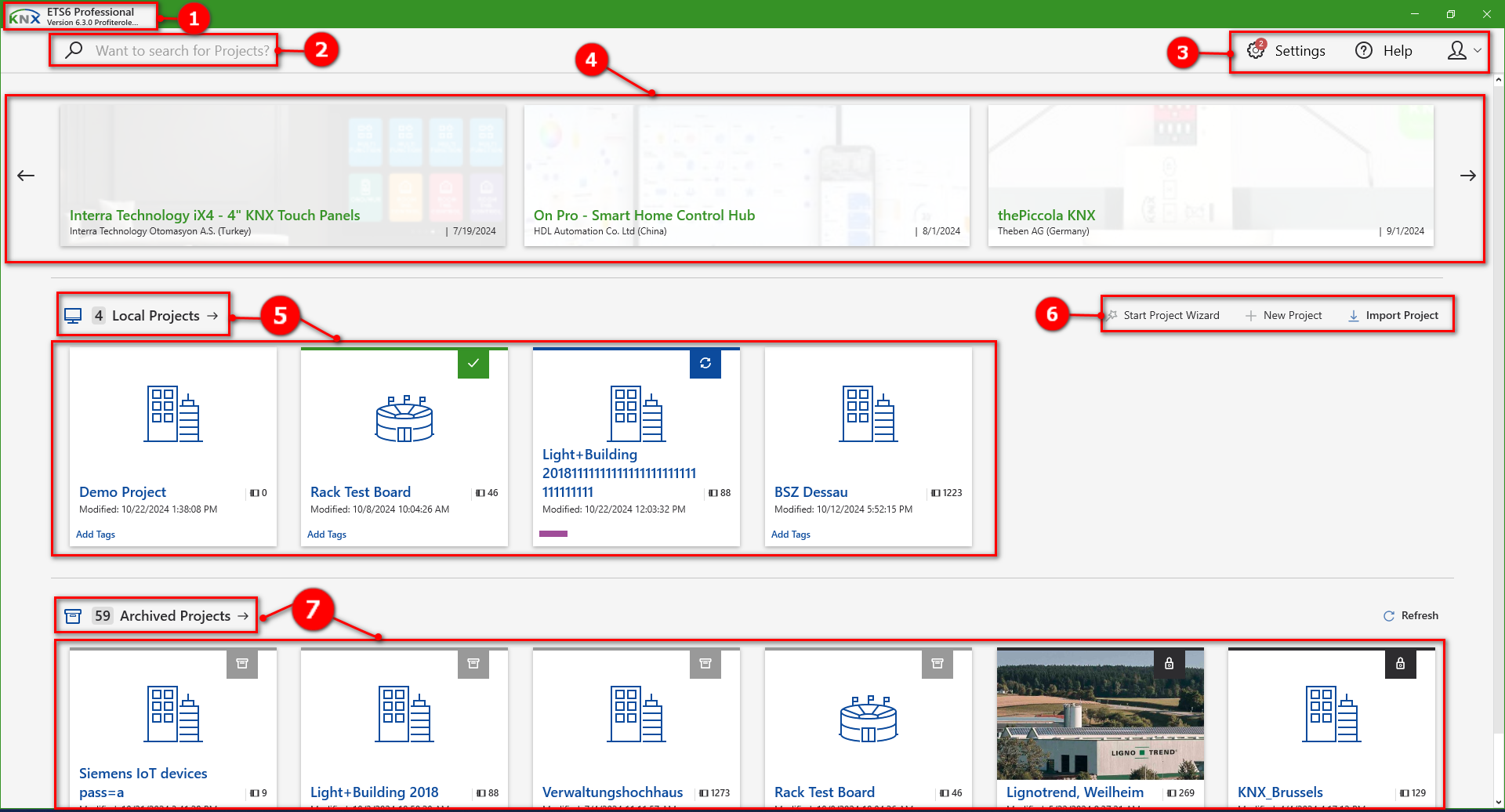The image size is (1505, 812).
Task: Expand Local Projects with its arrow
Action: pos(212,316)
